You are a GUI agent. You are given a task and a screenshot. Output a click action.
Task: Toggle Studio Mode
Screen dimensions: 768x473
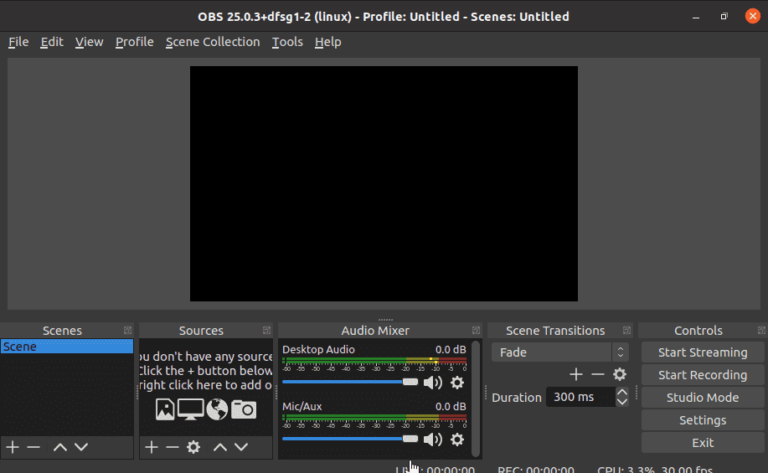[x=702, y=397]
